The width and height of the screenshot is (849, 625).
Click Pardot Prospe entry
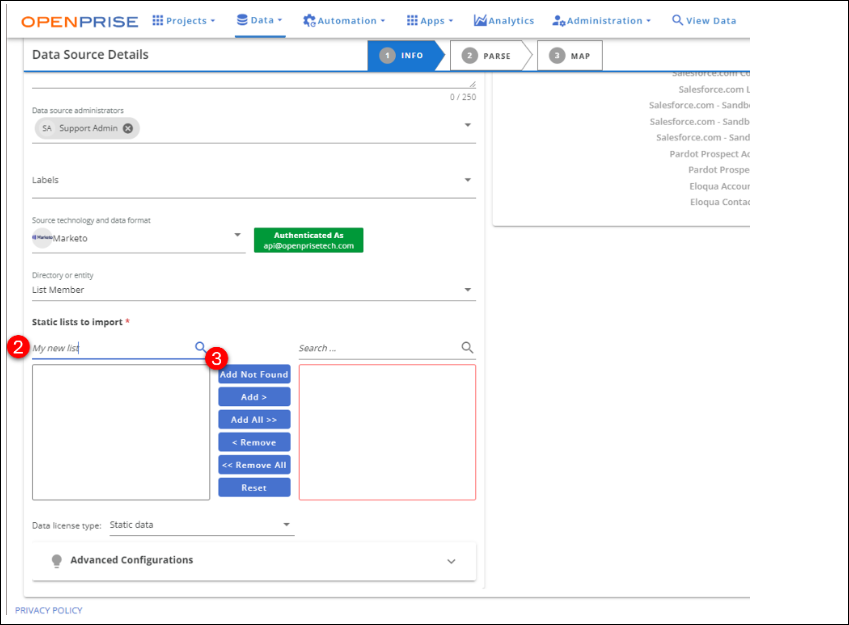click(x=719, y=170)
